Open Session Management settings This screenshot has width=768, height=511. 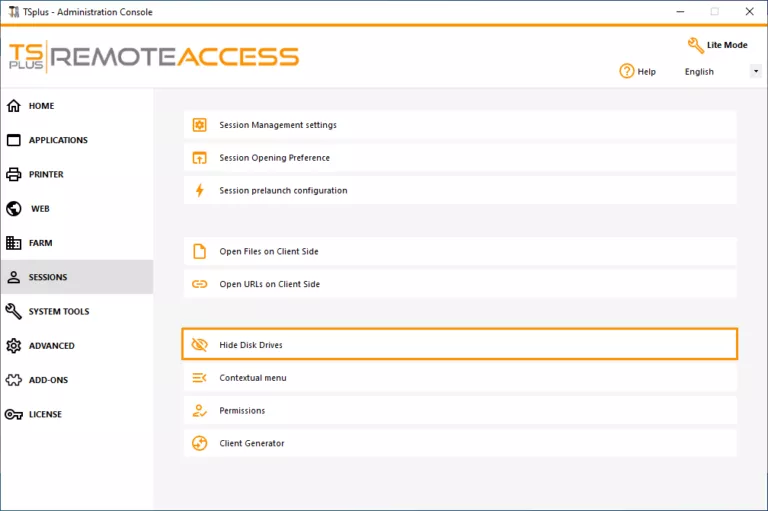pos(278,125)
